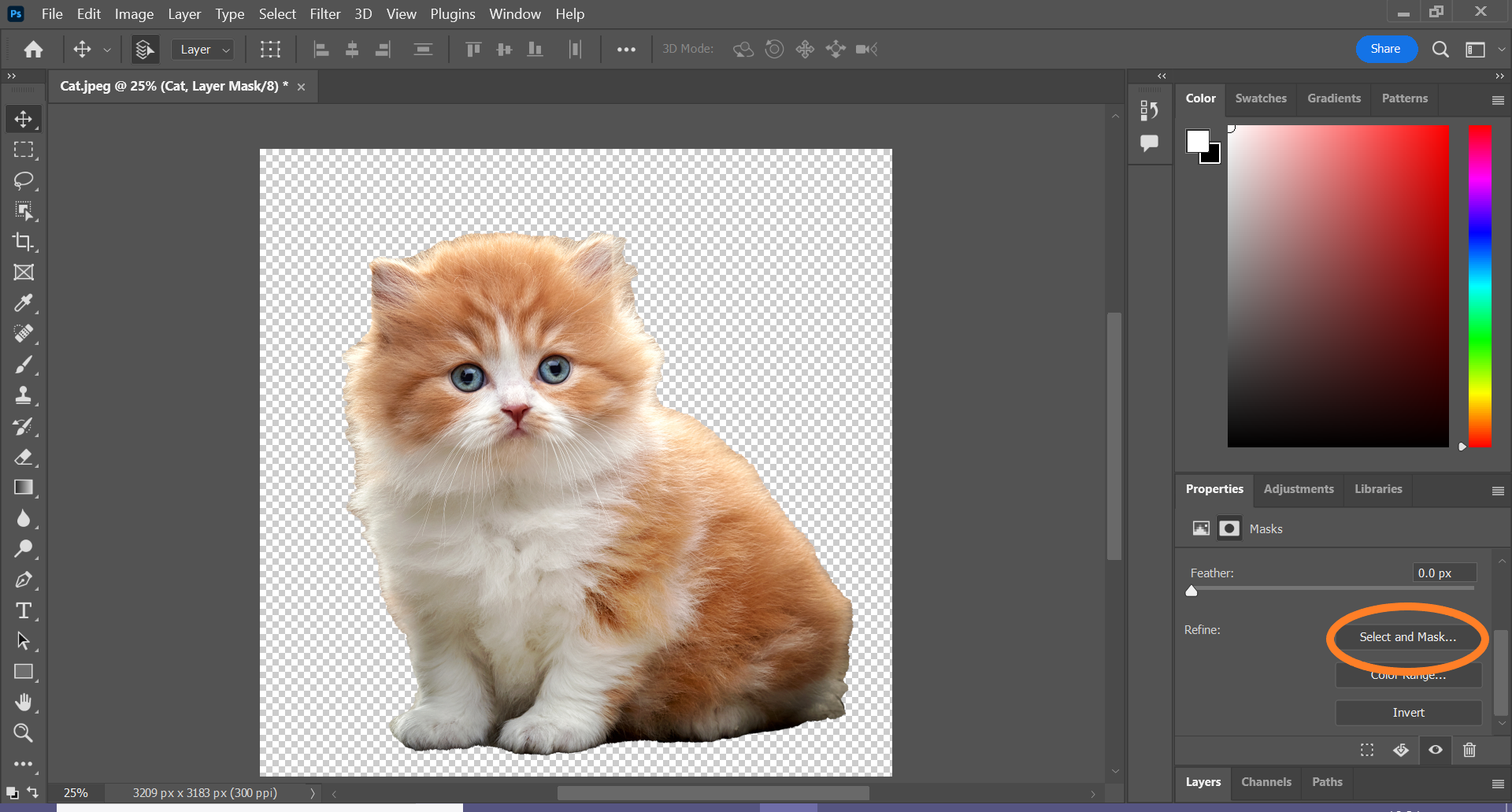Screen dimensions: 1512x812
Task: Click the Search magnifier icon
Action: click(1440, 50)
